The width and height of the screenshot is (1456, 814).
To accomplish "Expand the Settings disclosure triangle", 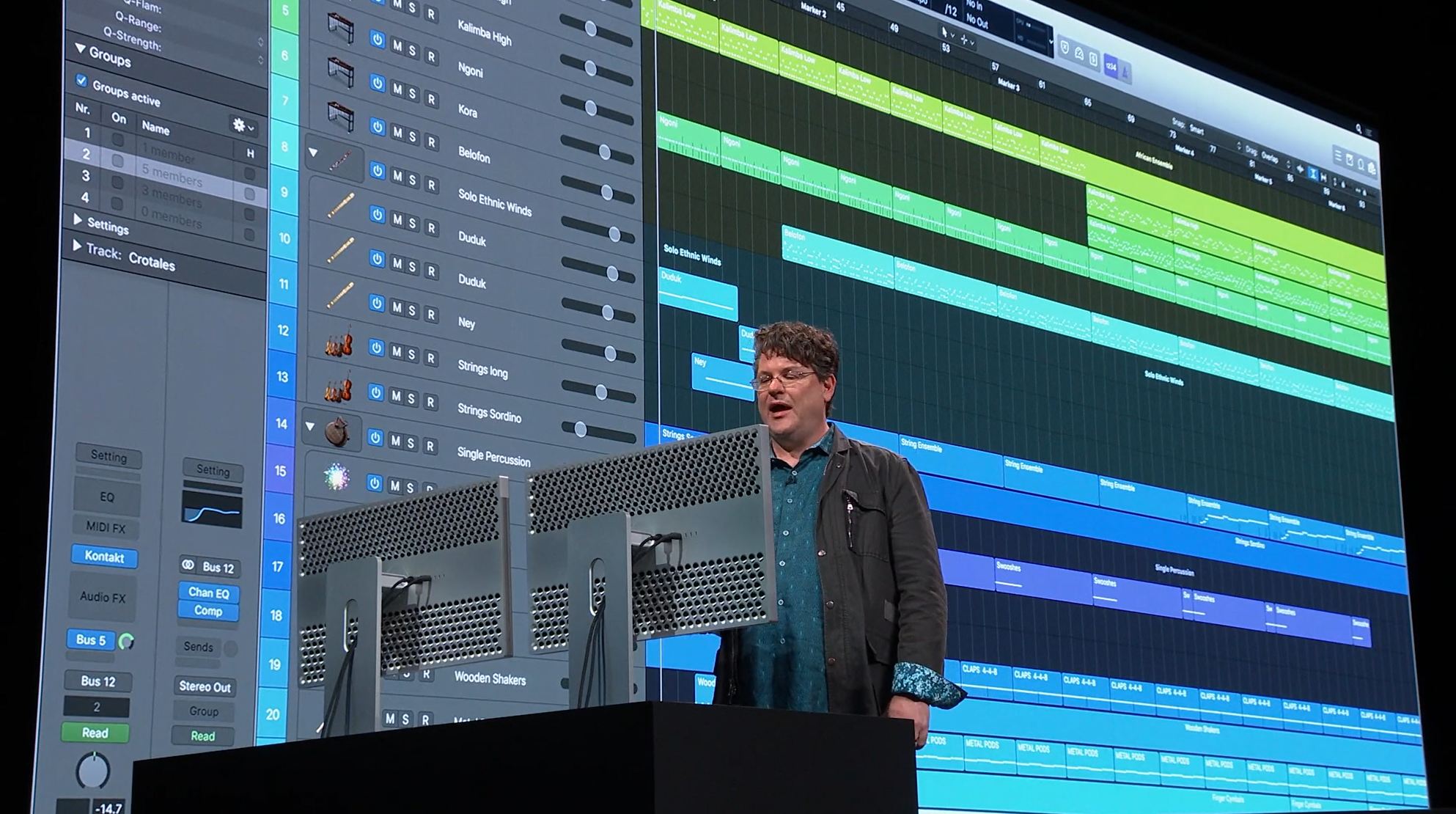I will tap(78, 219).
